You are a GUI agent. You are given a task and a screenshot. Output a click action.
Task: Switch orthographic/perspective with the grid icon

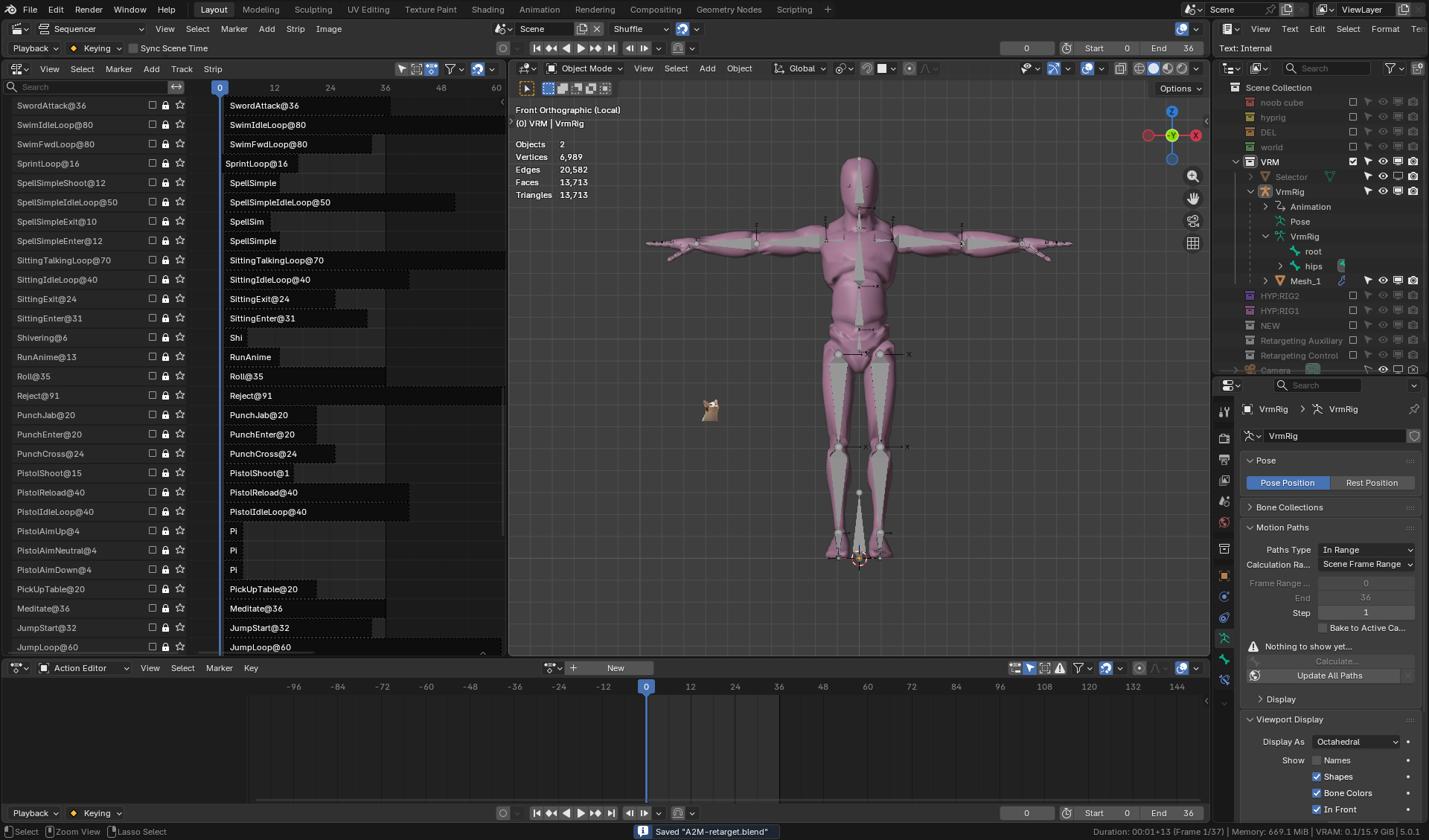(x=1193, y=243)
